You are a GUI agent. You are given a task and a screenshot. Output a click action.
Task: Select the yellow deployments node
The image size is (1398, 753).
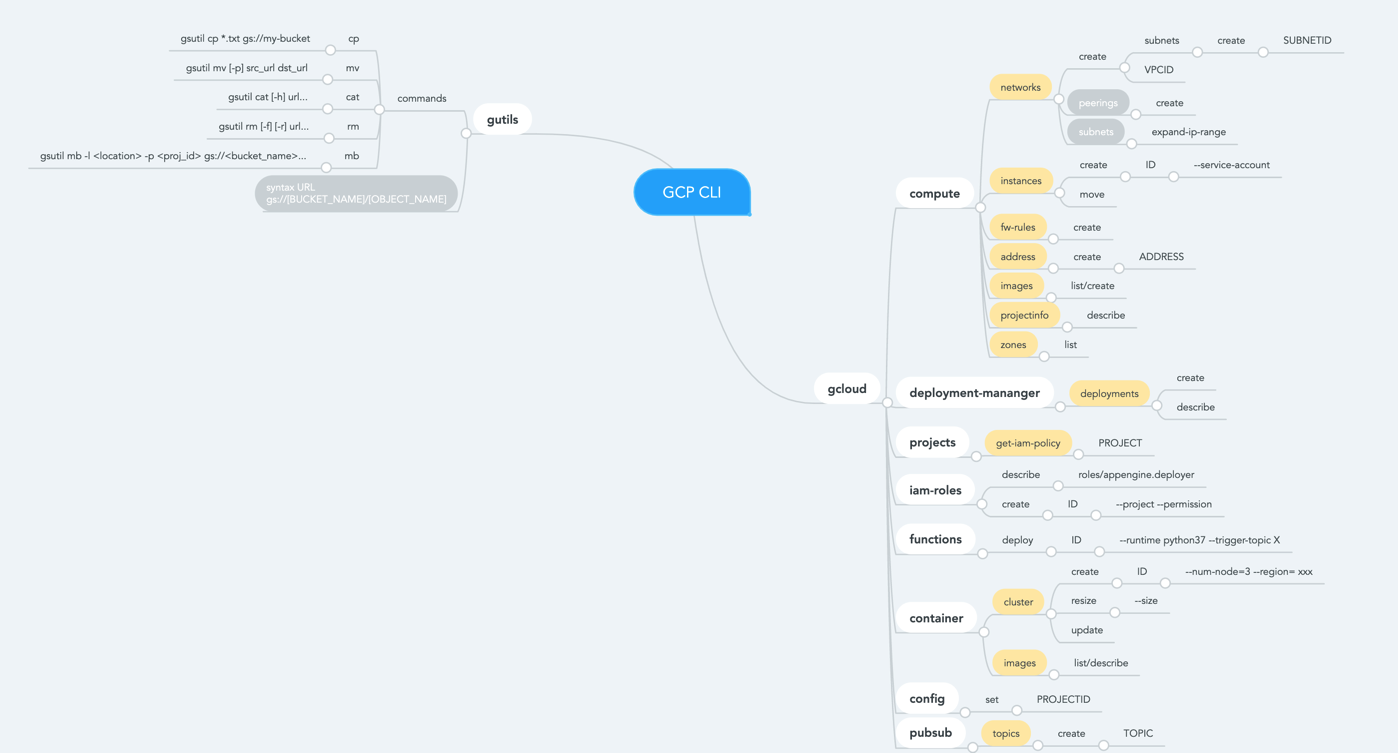point(1109,394)
